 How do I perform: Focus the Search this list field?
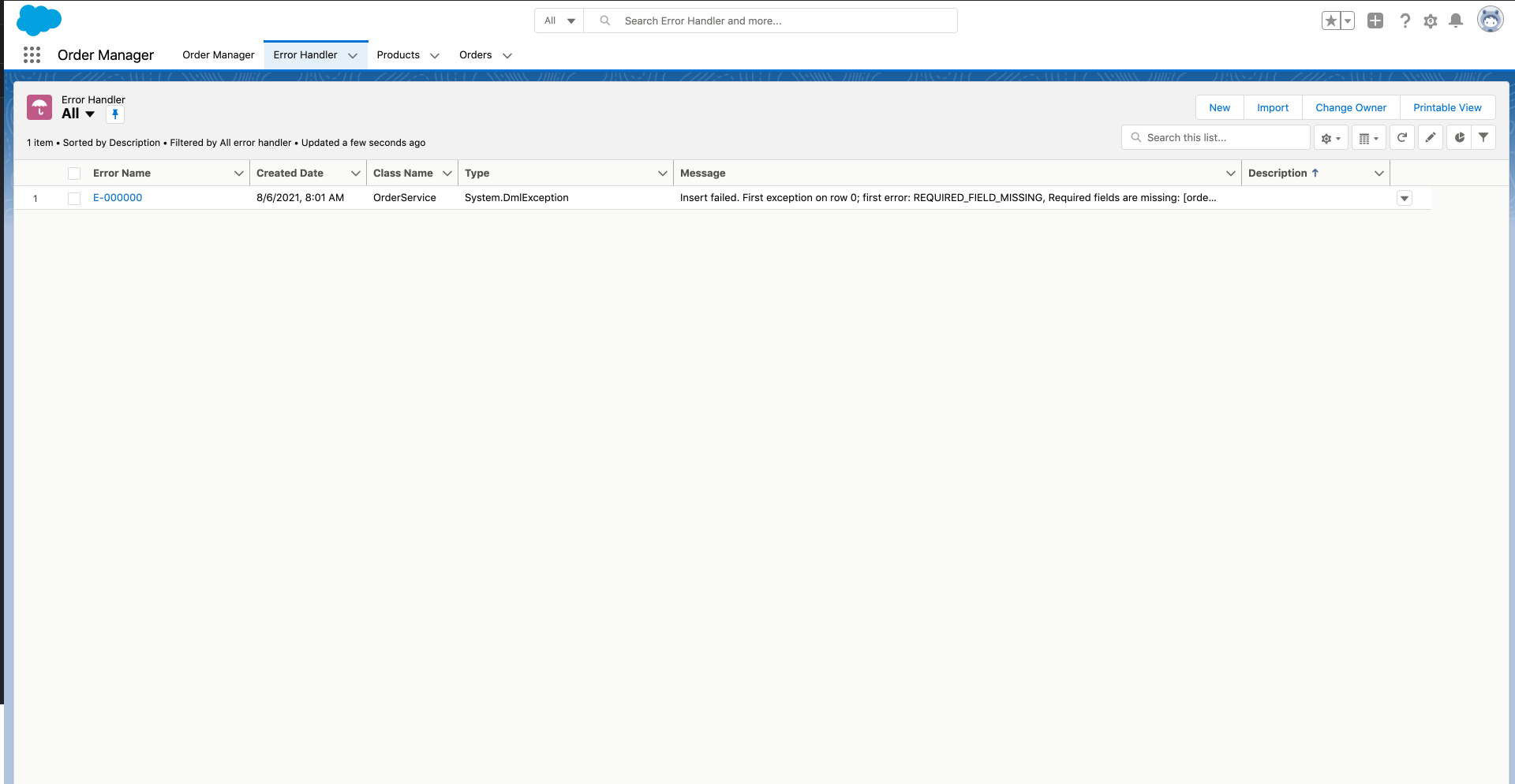[x=1216, y=137]
